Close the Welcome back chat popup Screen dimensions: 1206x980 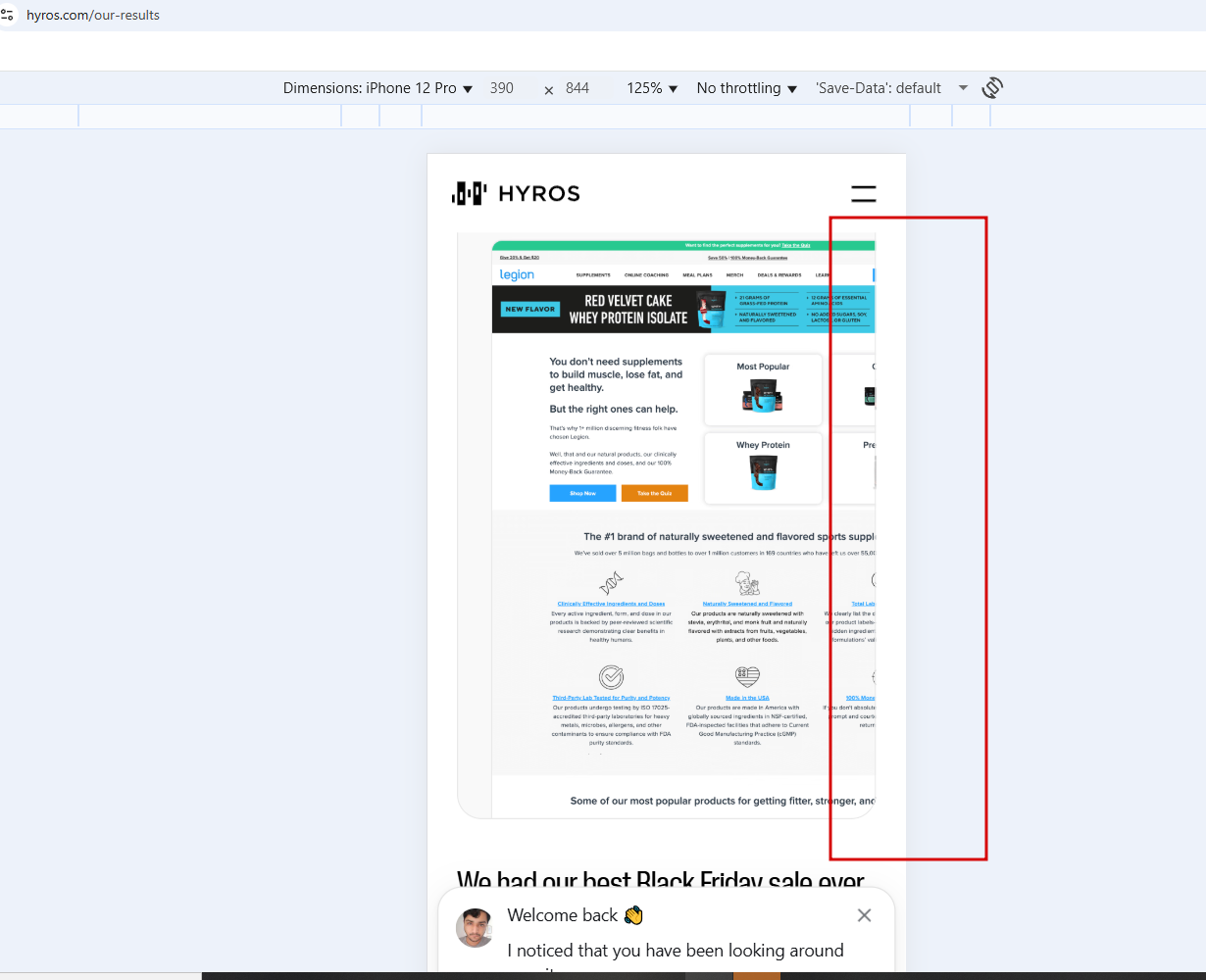pos(864,915)
